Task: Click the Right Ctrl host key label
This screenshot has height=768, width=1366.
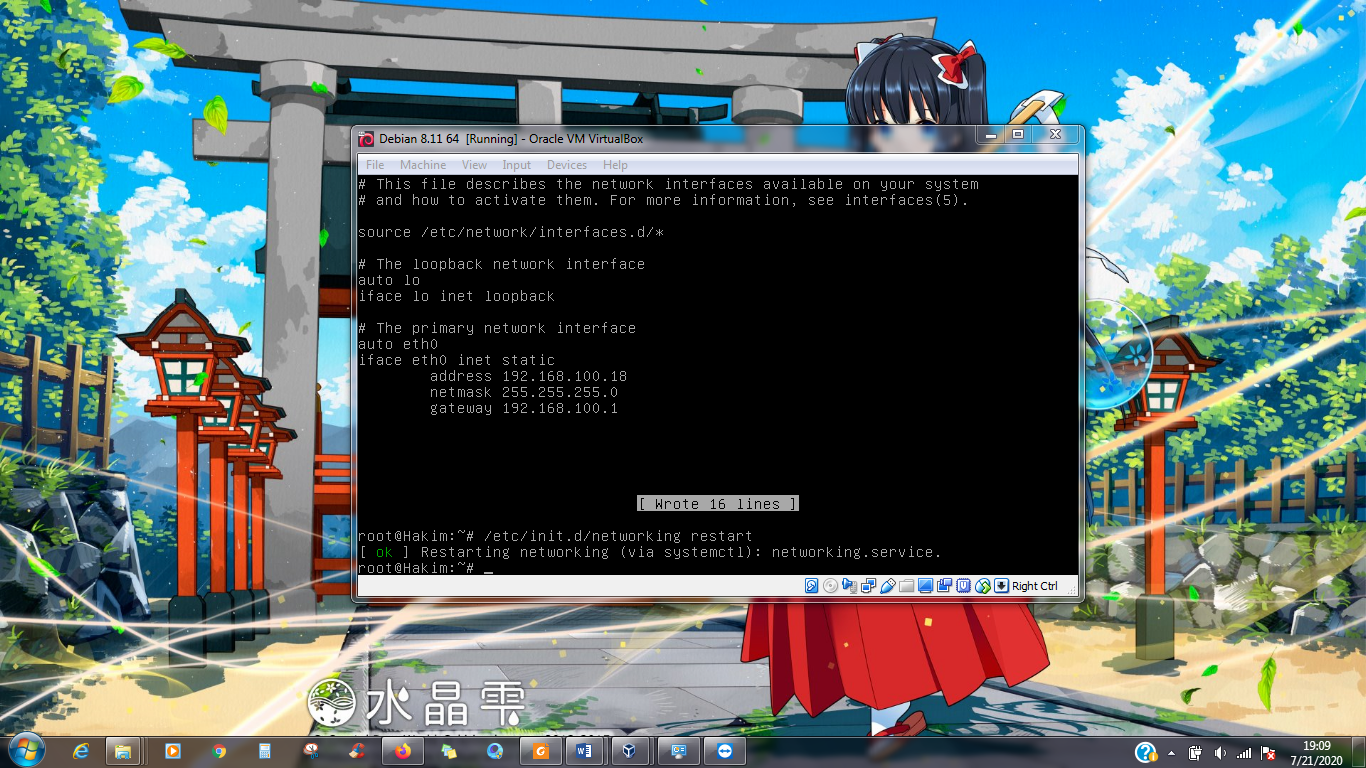Action: (x=1035, y=586)
